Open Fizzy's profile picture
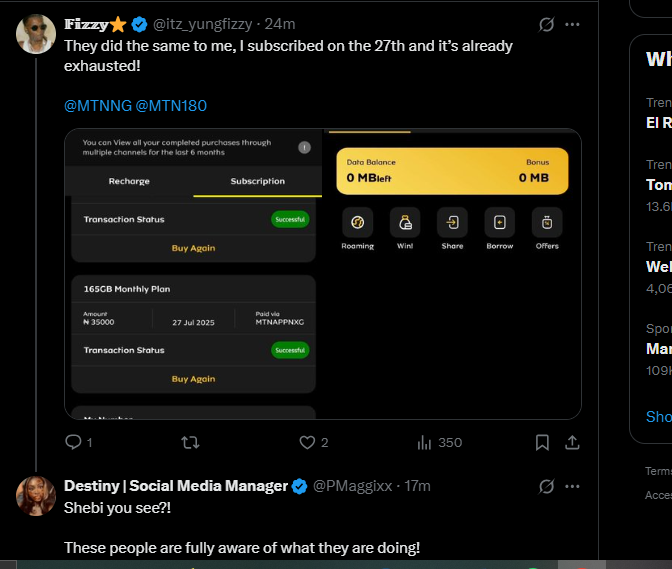Viewport: 672px width, 569px height. (x=36, y=35)
